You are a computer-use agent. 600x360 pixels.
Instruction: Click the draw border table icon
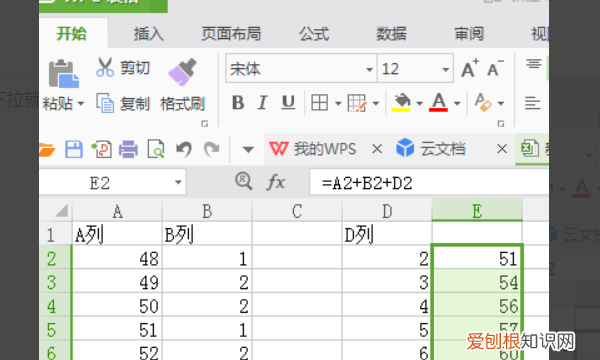pyautogui.click(x=357, y=103)
